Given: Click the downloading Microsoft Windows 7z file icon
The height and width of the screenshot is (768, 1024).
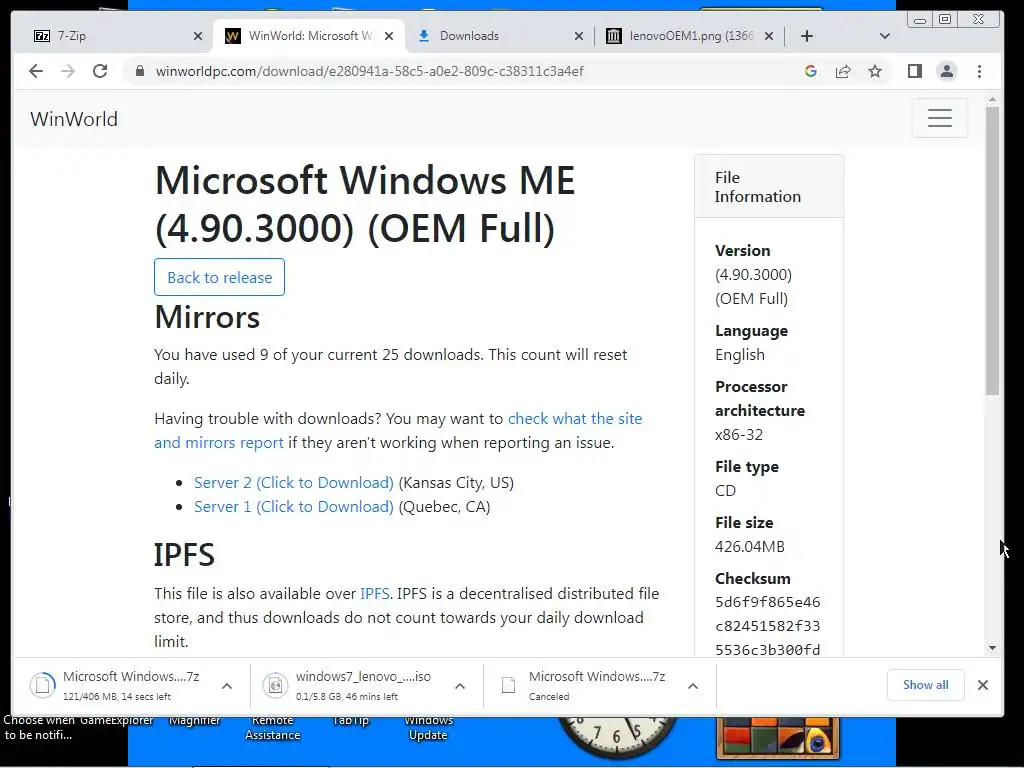Looking at the screenshot, I should [42, 685].
